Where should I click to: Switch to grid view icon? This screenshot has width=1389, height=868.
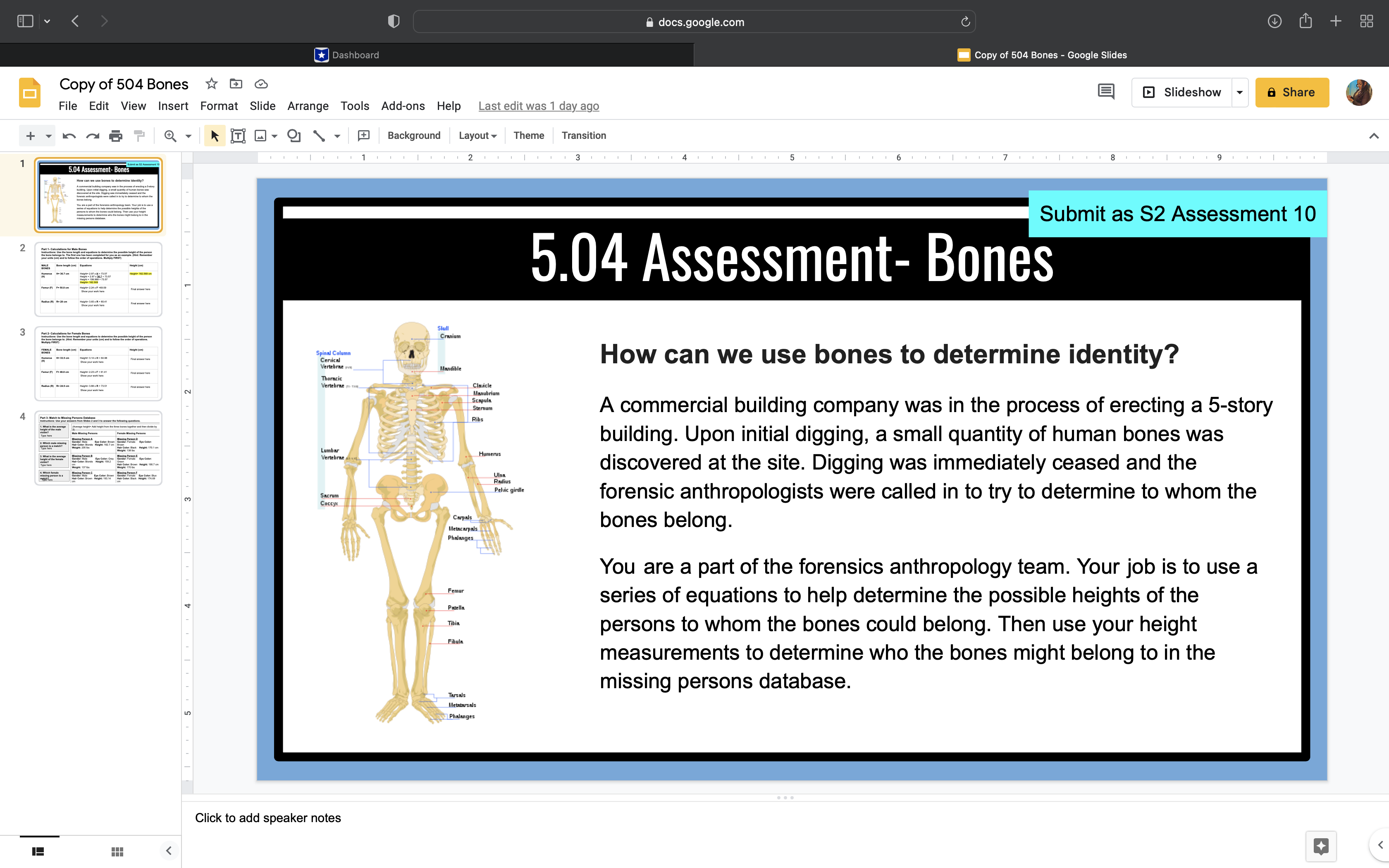click(117, 851)
